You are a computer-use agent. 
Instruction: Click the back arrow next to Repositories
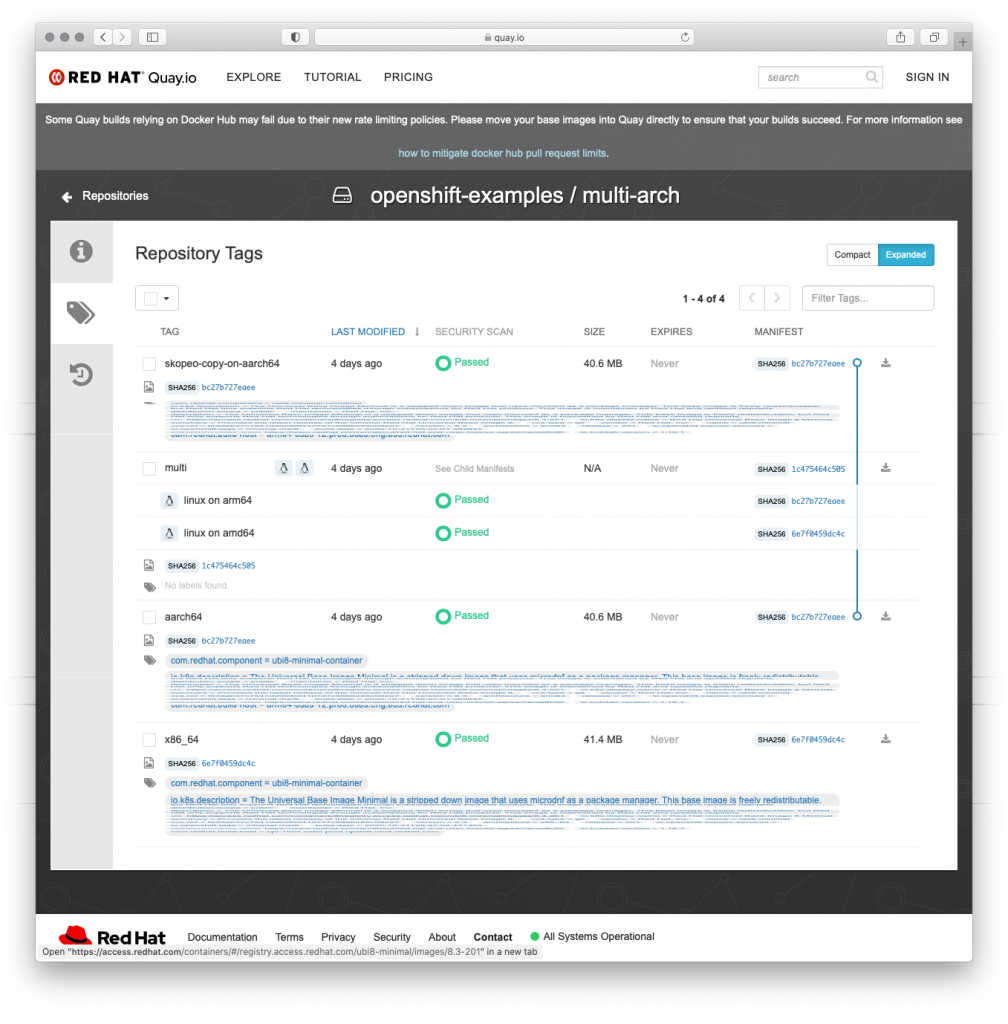(x=67, y=197)
